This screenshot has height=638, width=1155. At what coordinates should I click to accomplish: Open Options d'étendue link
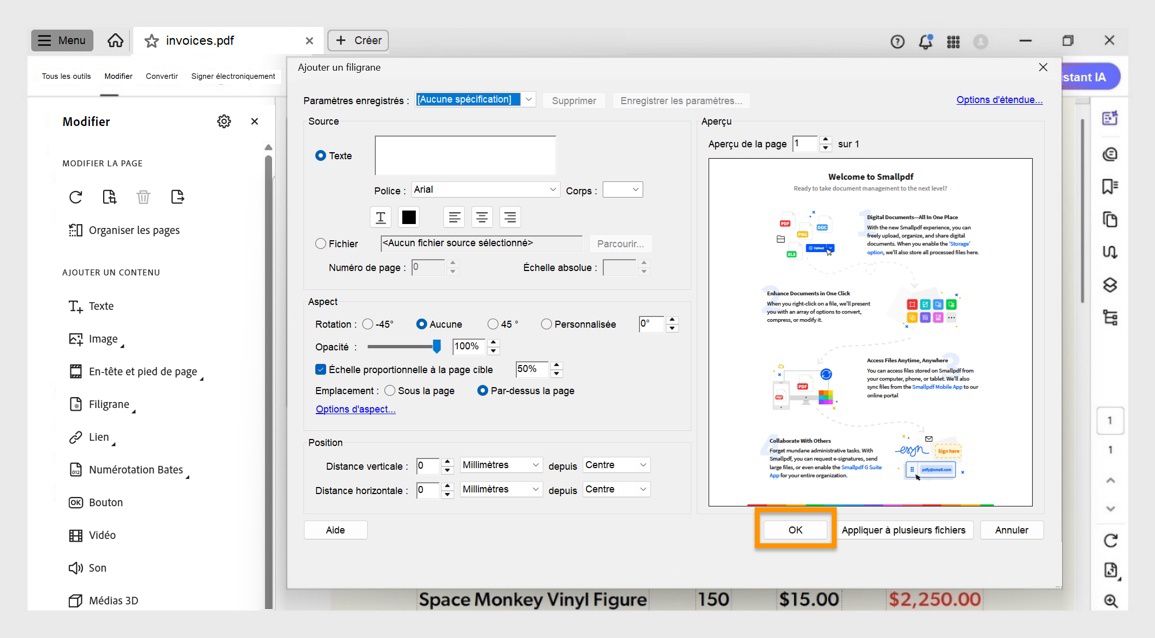[1000, 100]
